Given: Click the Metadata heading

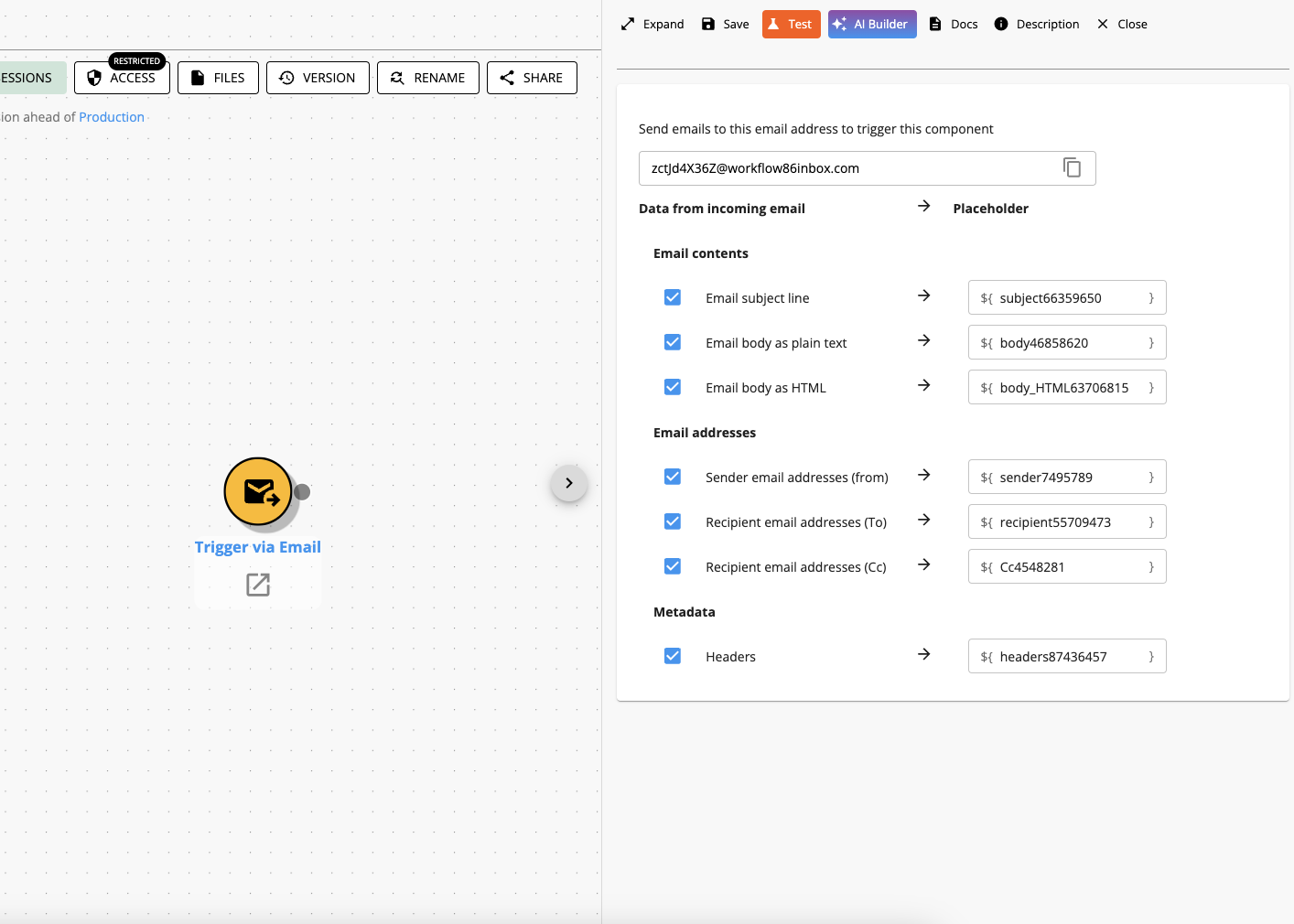Looking at the screenshot, I should coord(685,612).
